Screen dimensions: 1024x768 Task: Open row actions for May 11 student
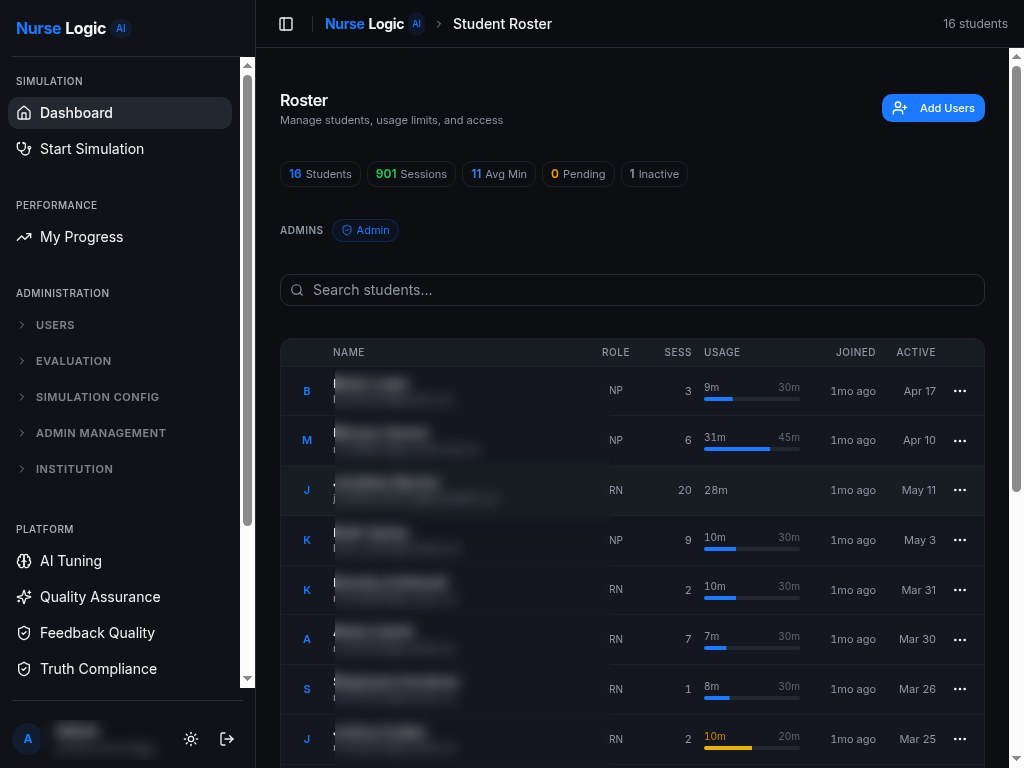point(959,490)
